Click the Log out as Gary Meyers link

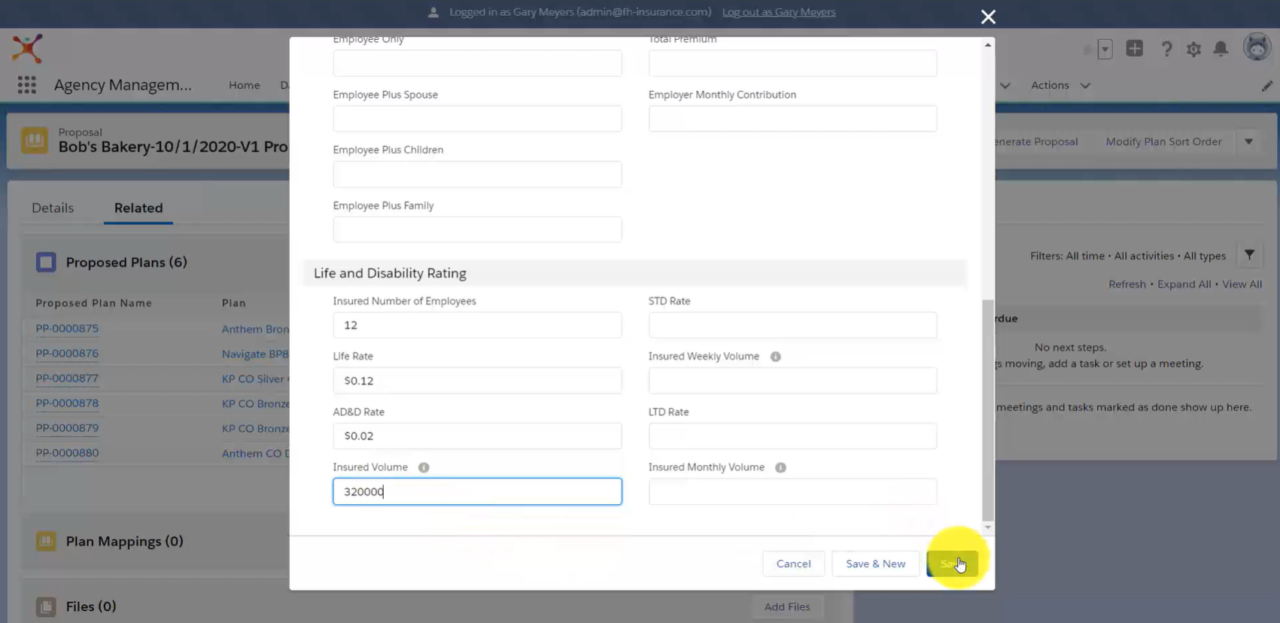tap(778, 11)
